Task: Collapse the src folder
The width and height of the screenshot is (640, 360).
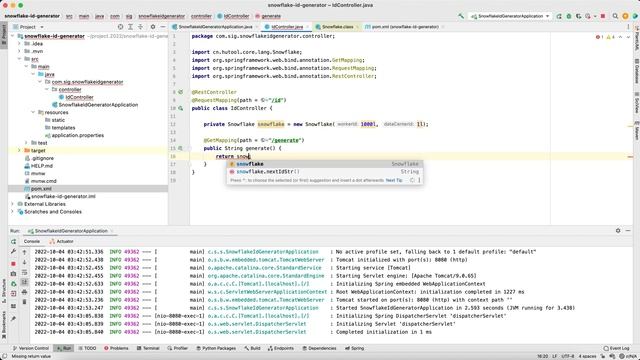Action: click(x=19, y=59)
